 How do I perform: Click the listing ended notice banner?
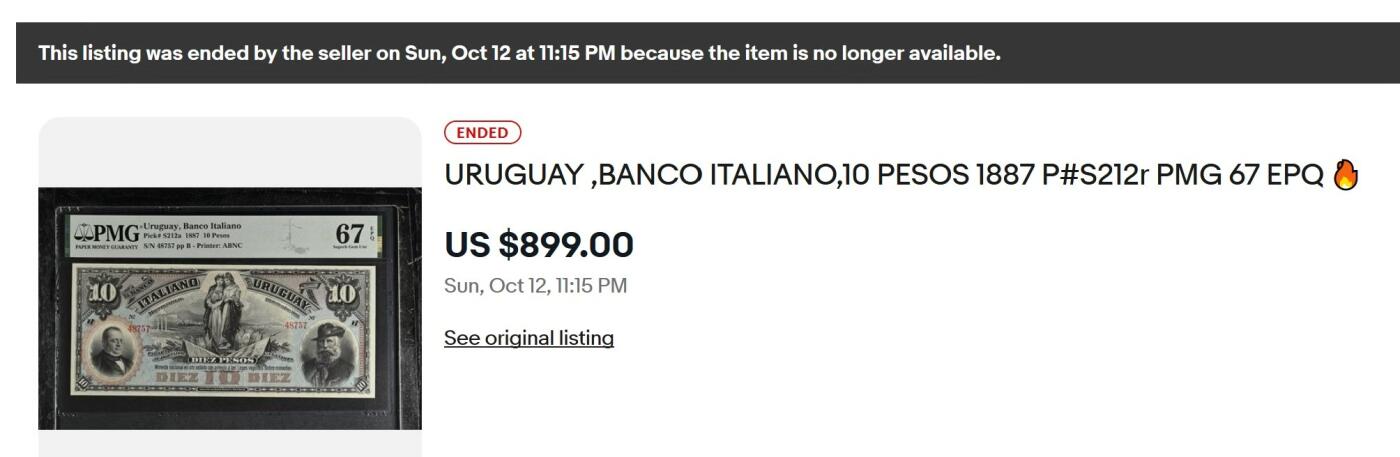(519, 53)
